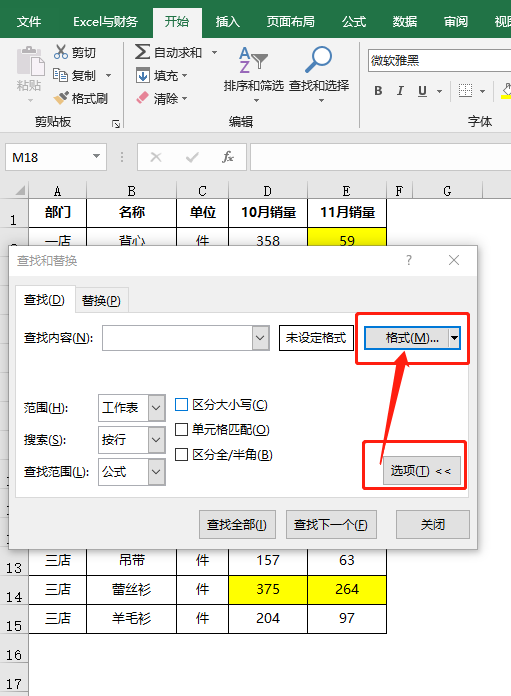Expand the underline style dropdown arrow
Viewport: 511px width, 696px height.
point(439,91)
